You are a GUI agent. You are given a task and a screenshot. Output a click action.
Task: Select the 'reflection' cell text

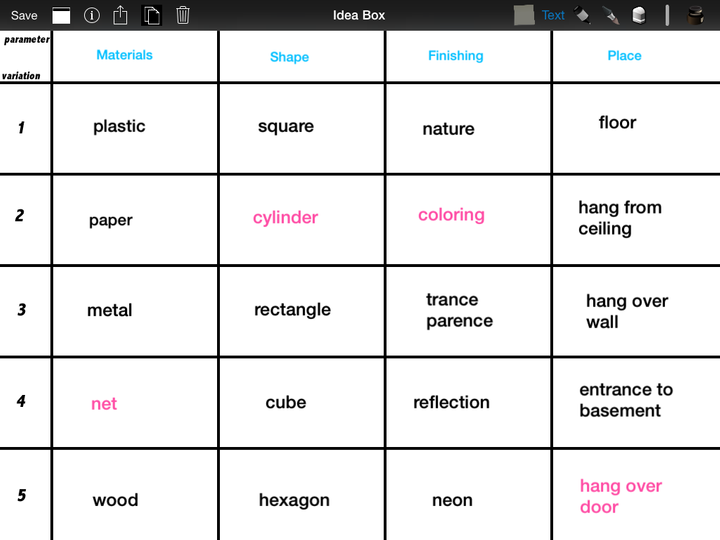(x=451, y=402)
